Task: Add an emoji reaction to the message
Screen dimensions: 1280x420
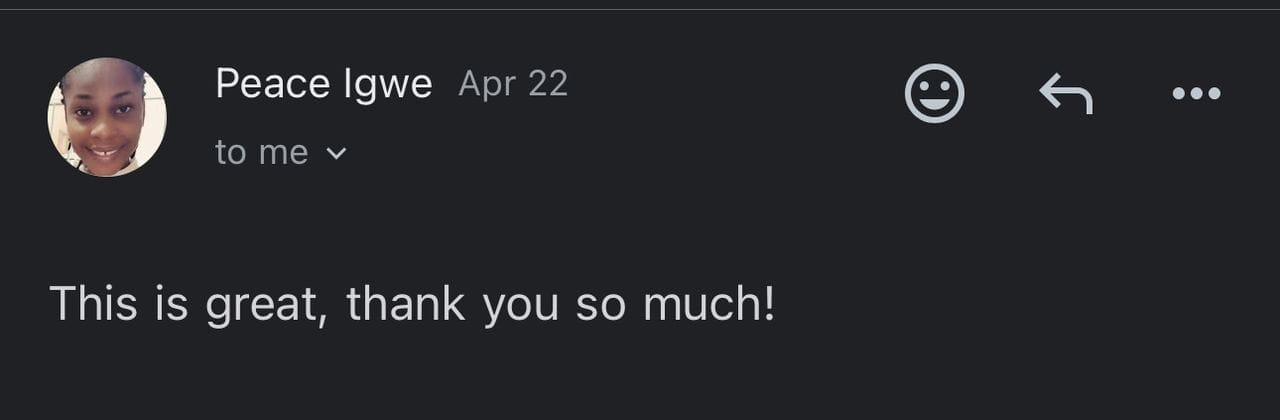Action: pos(934,94)
